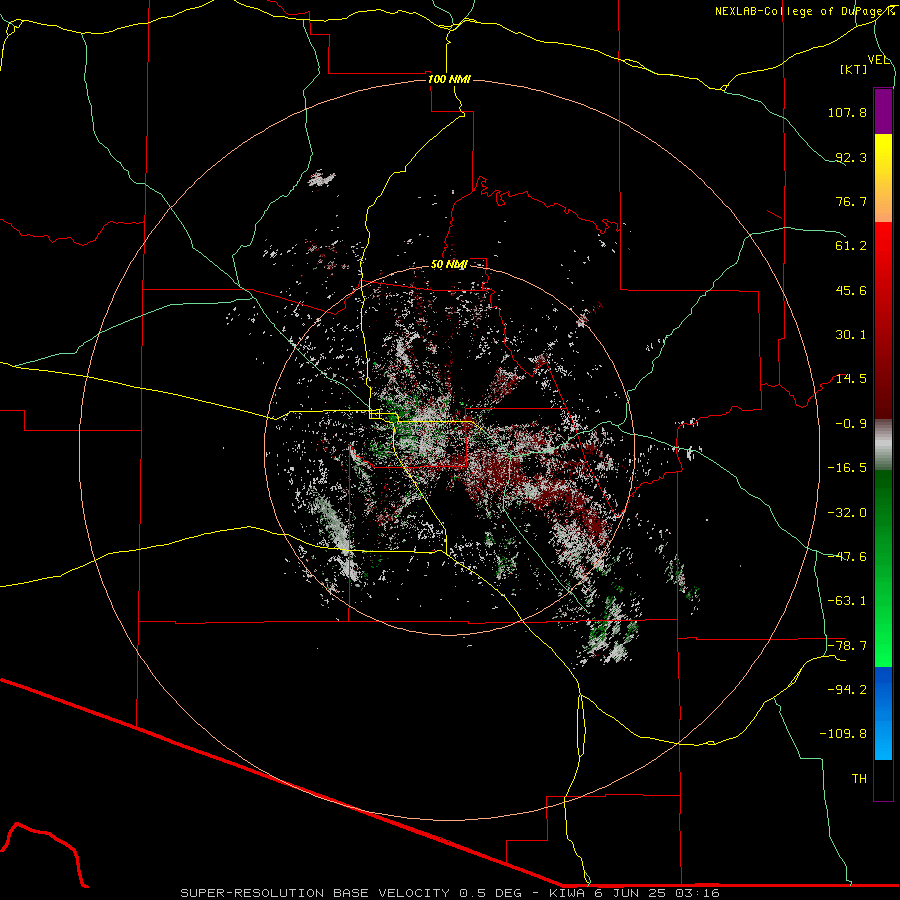
Task: Pick the green segment of velocity color bar
Action: point(883,569)
